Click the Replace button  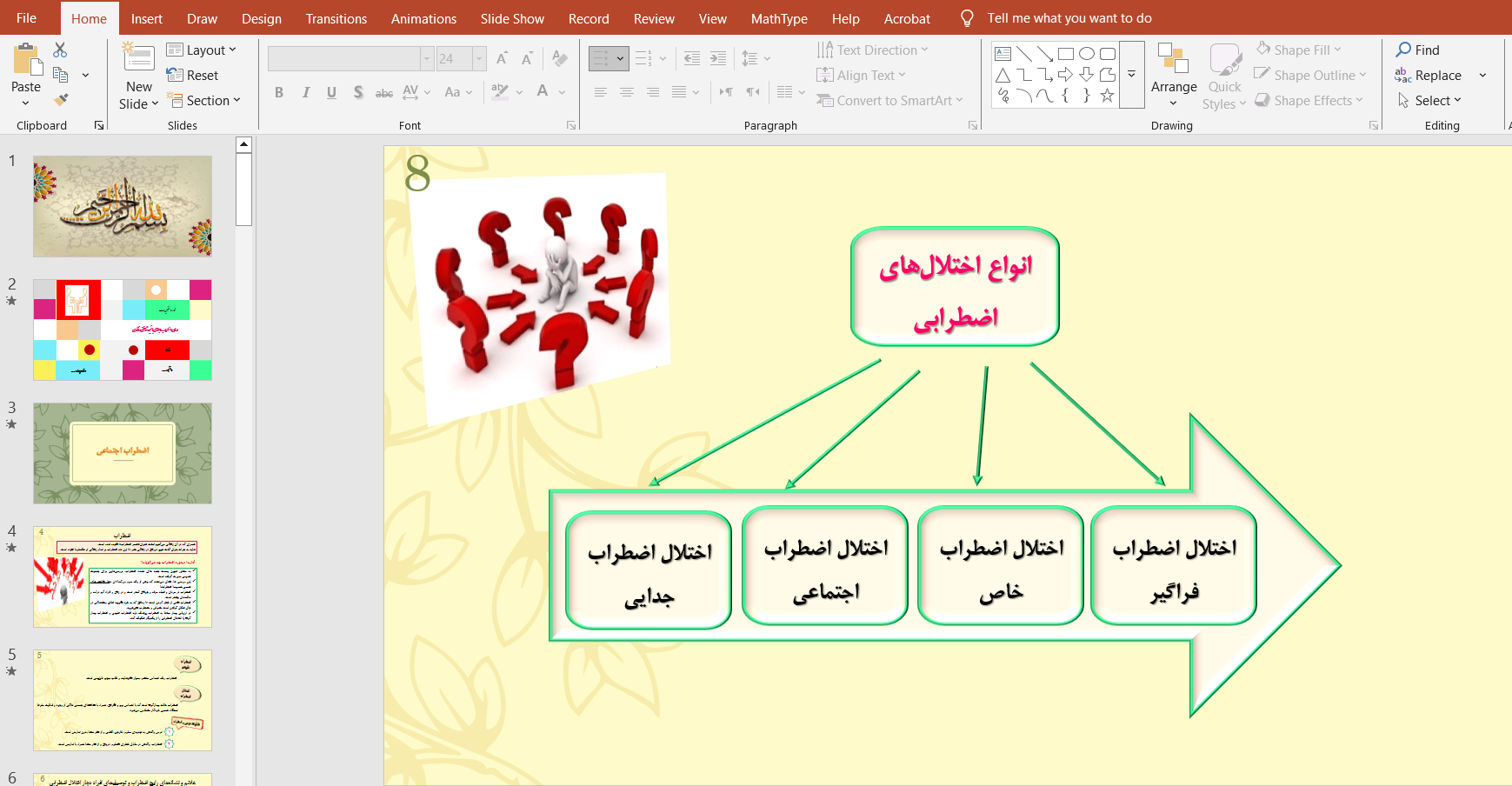click(x=1429, y=76)
